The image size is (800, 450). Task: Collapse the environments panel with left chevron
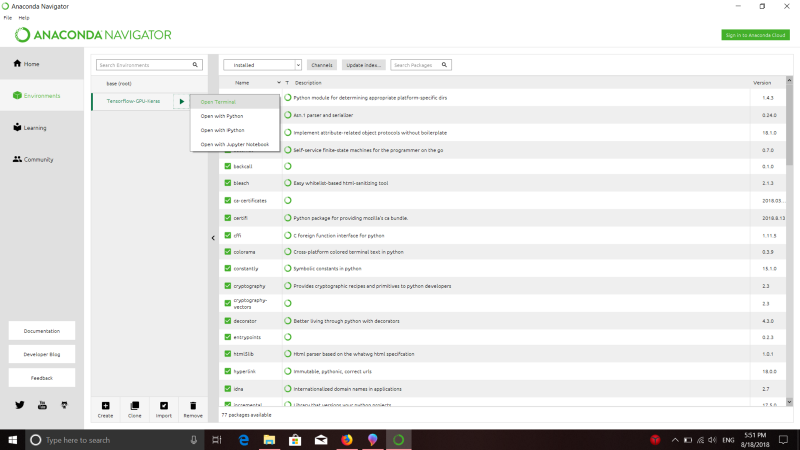pyautogui.click(x=213, y=238)
